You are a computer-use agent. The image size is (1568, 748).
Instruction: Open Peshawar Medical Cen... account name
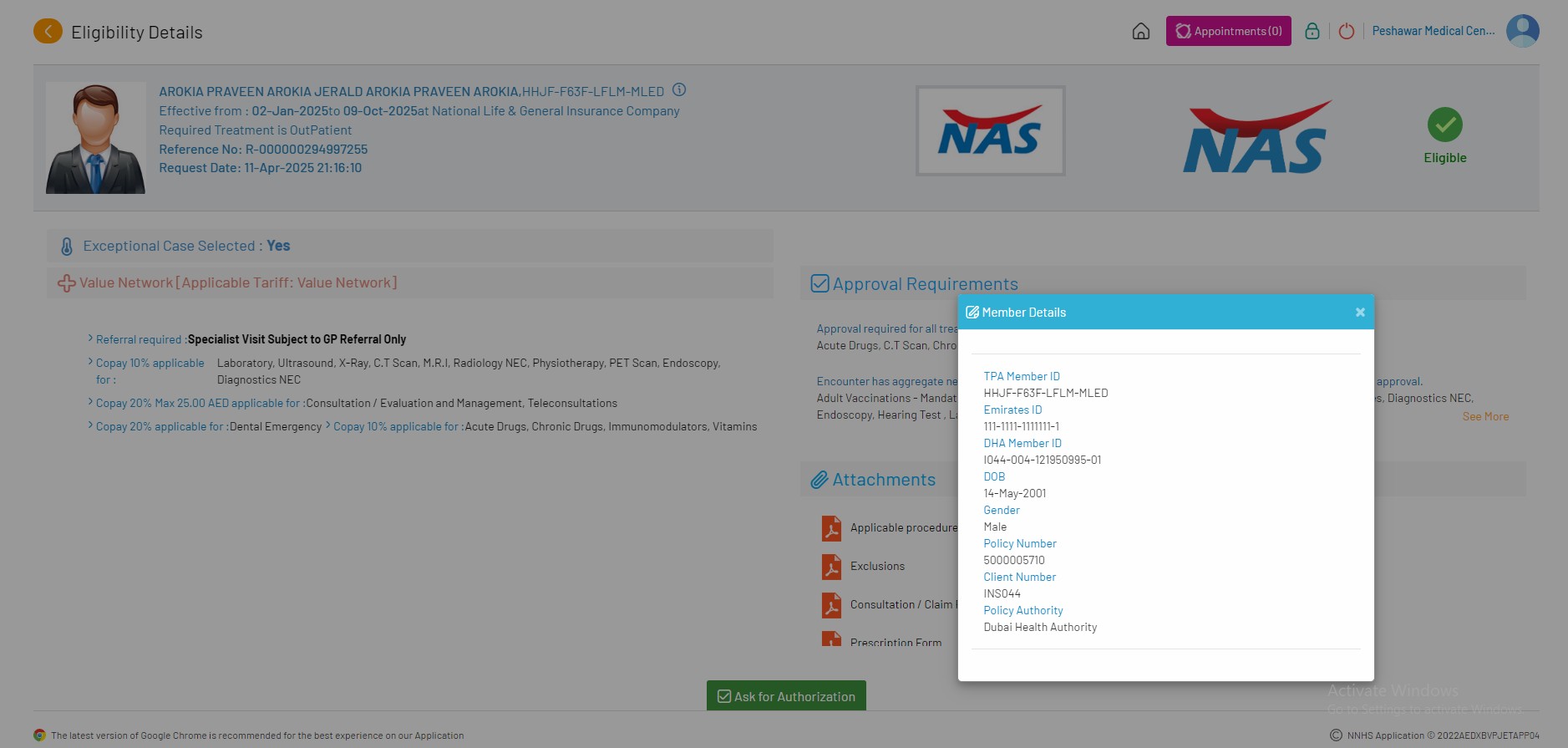point(1434,31)
